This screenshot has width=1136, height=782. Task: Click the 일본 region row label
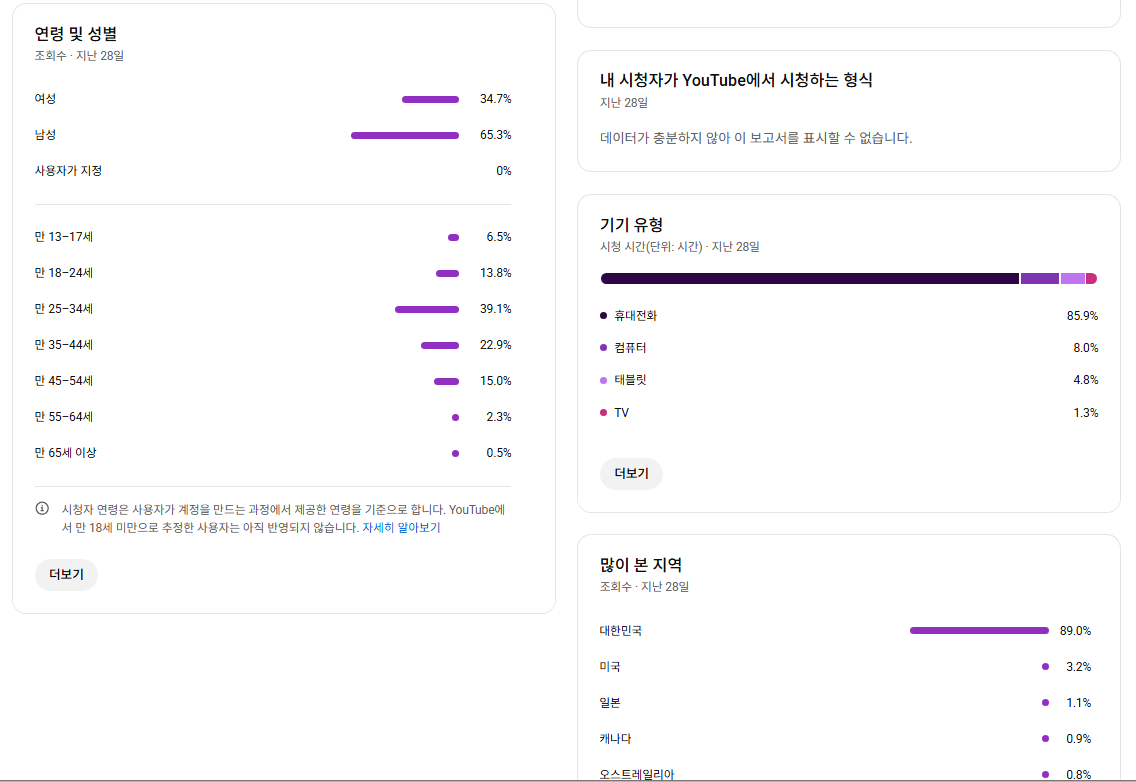(x=610, y=703)
